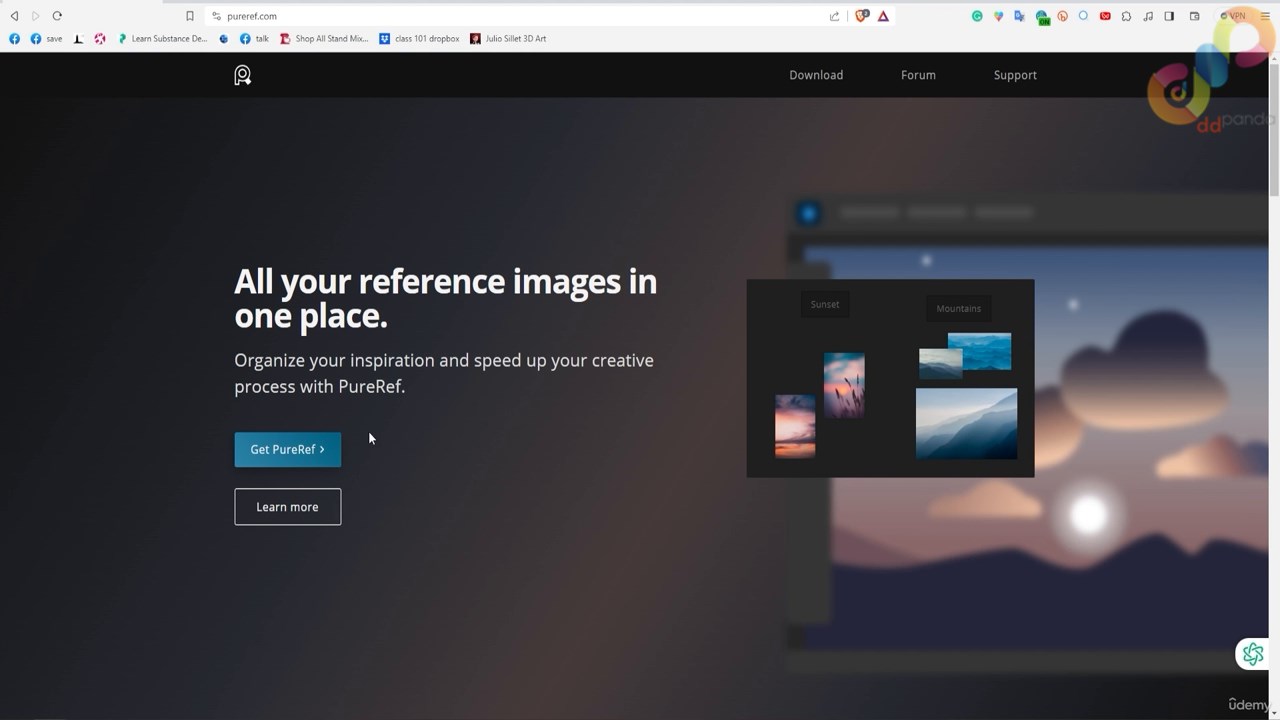Screen dimensions: 1280x720
Task: Click the 'Sunset' label in the preview board
Action: (x=825, y=304)
